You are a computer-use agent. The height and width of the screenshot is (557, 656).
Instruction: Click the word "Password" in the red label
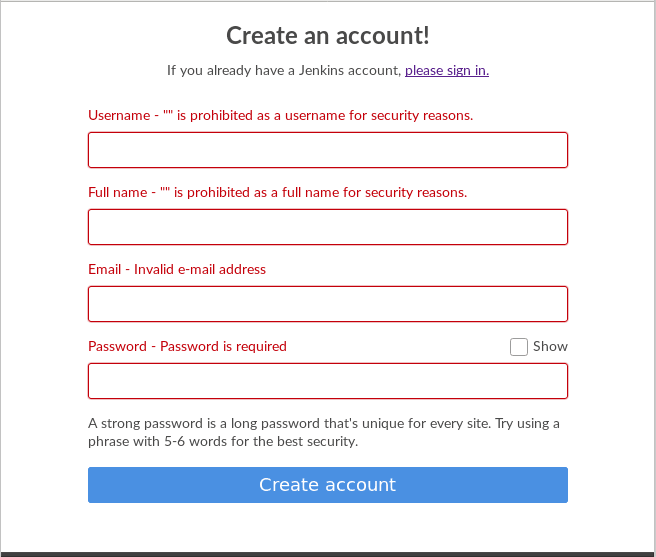point(117,347)
